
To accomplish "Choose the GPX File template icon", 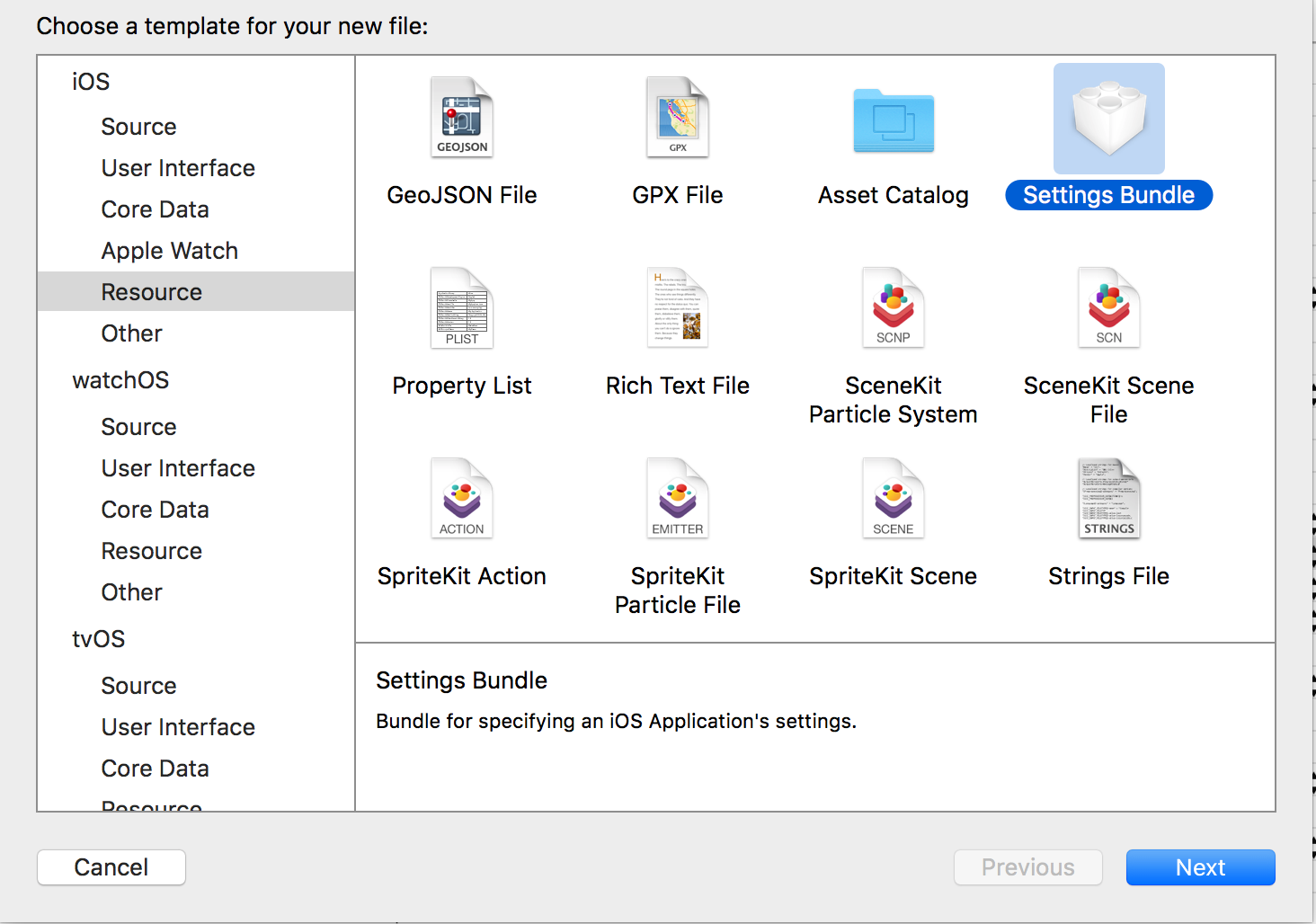I will coord(678,118).
